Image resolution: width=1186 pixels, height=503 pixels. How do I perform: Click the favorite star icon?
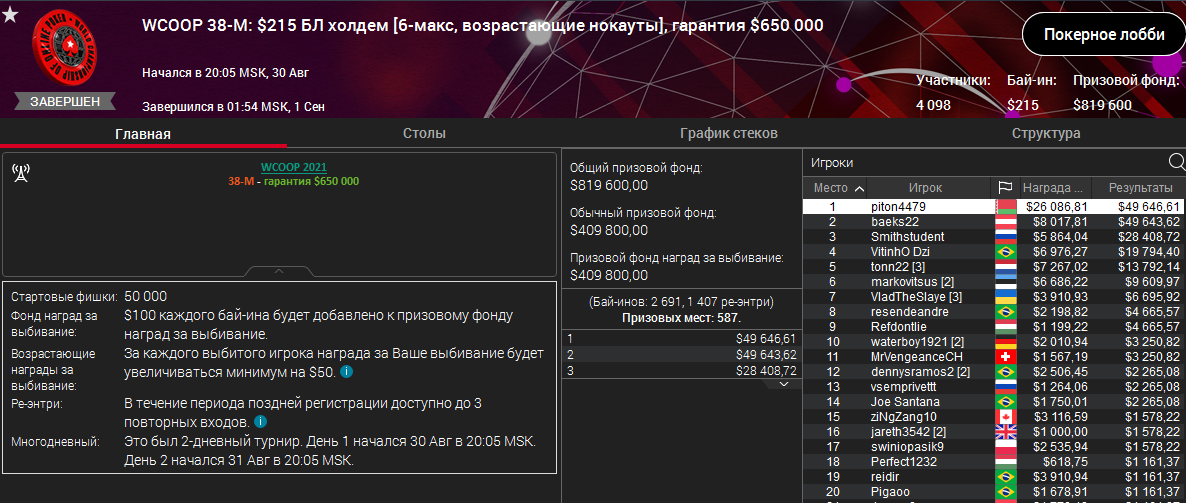[x=10, y=14]
